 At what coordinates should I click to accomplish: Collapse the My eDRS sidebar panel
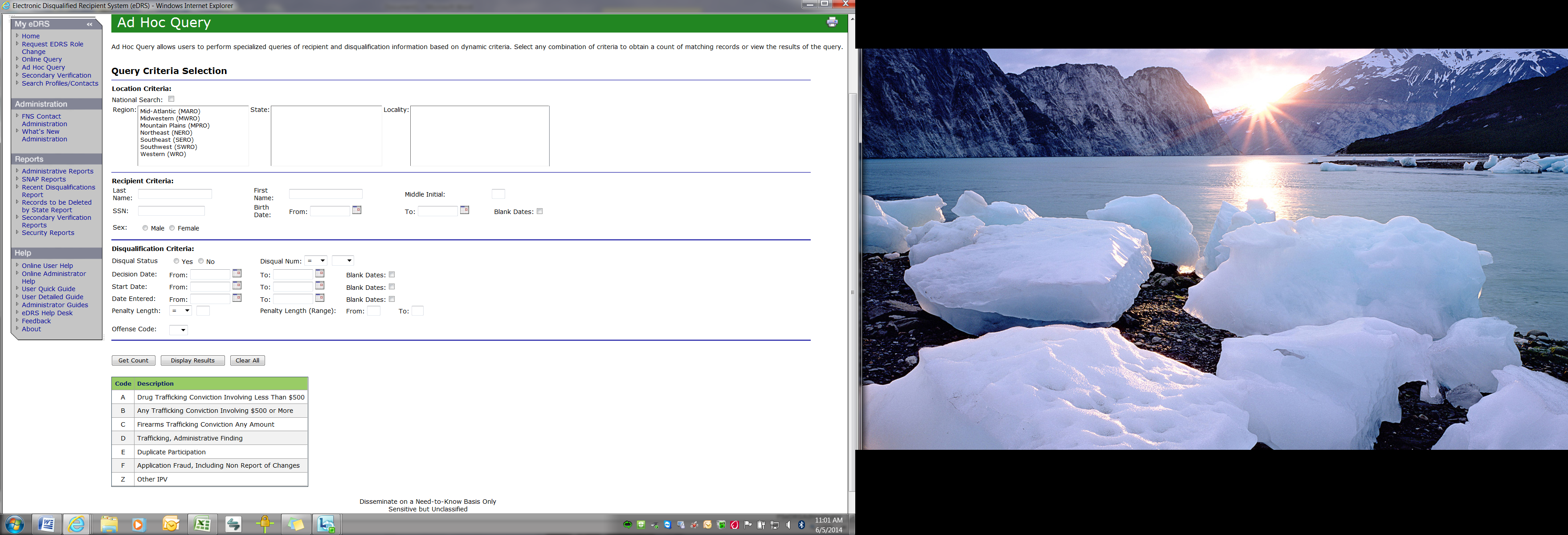90,25
